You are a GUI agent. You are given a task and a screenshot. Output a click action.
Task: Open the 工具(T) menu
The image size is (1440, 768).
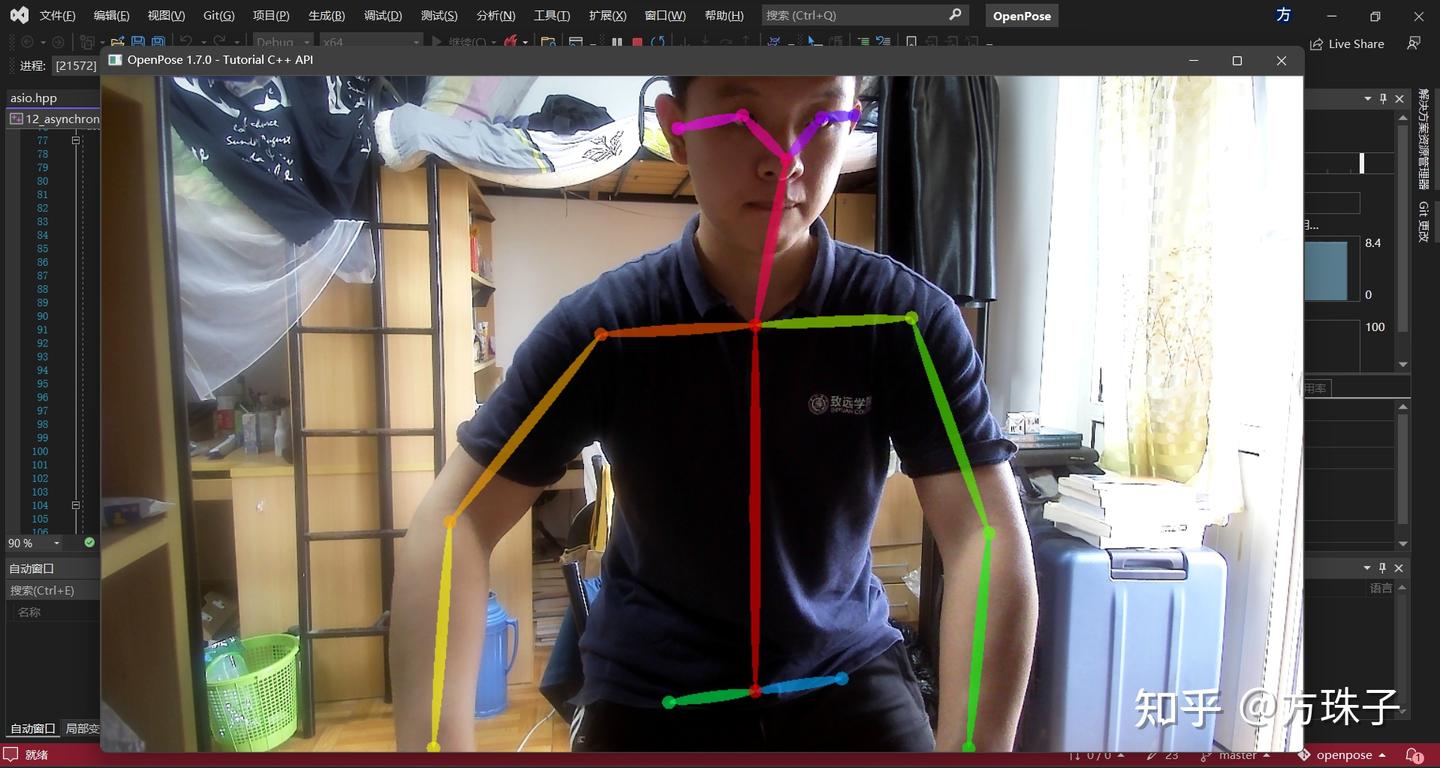coord(552,16)
